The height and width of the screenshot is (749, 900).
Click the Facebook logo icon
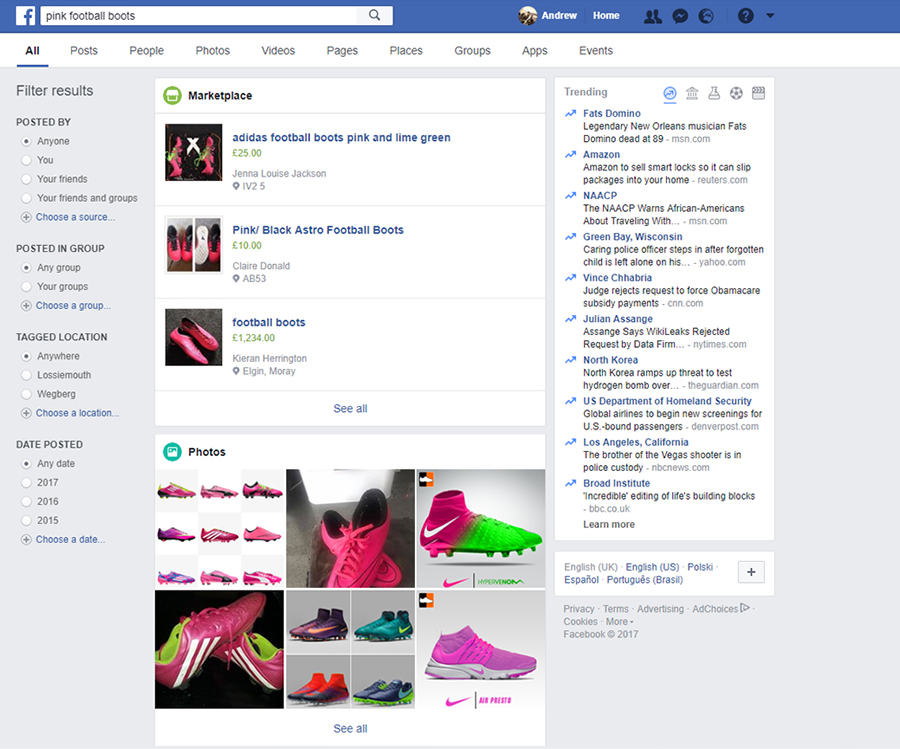(25, 15)
